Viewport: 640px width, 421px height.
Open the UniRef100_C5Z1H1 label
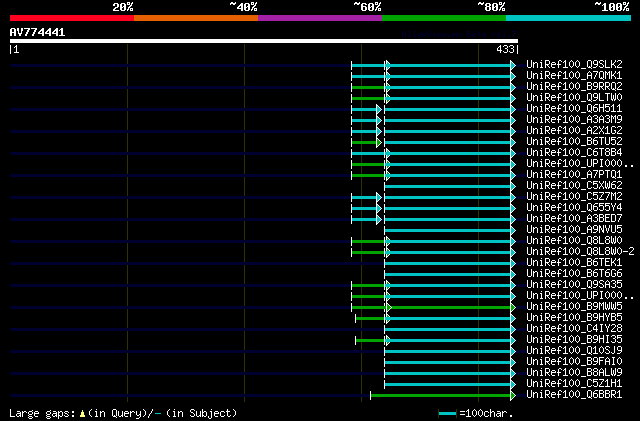tap(574, 384)
